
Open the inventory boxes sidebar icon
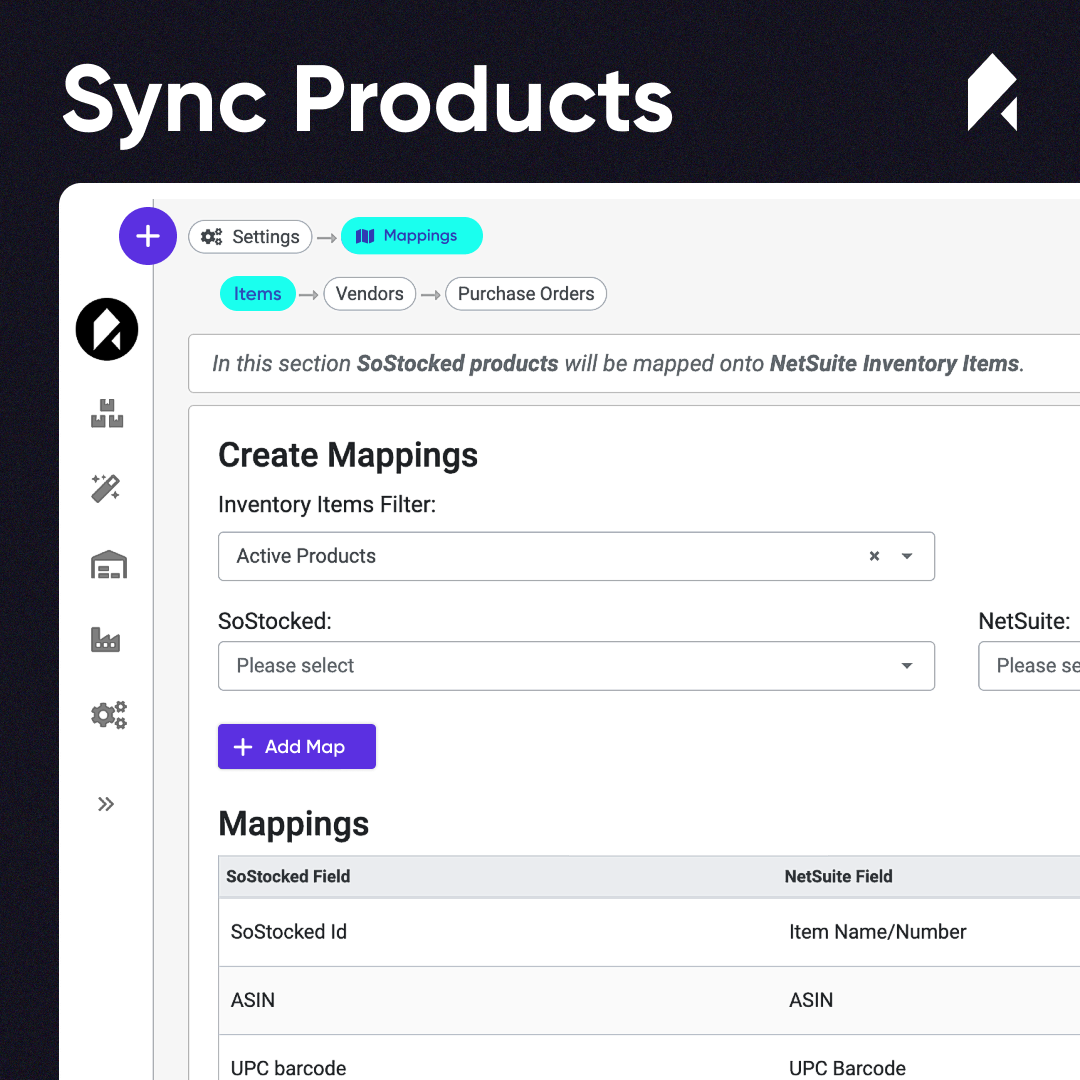click(107, 413)
